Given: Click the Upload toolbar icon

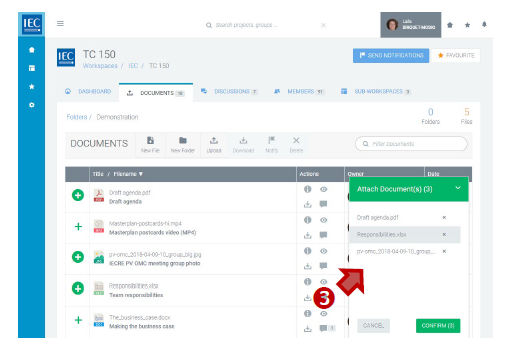Looking at the screenshot, I should pyautogui.click(x=214, y=144).
